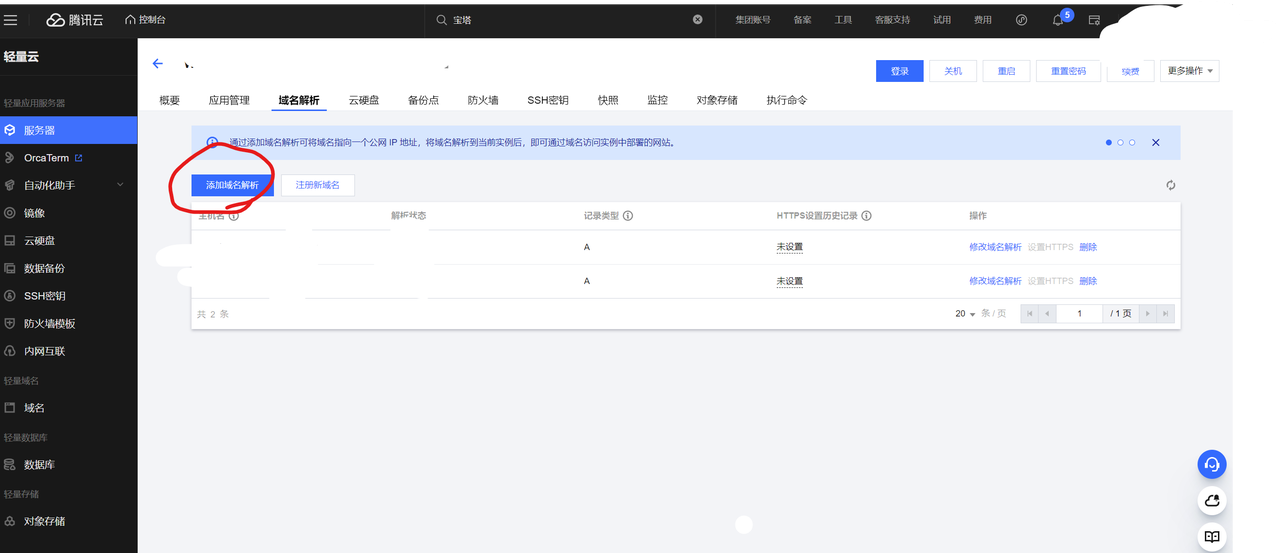Switch to the SSH密钥 tab

click(x=548, y=100)
